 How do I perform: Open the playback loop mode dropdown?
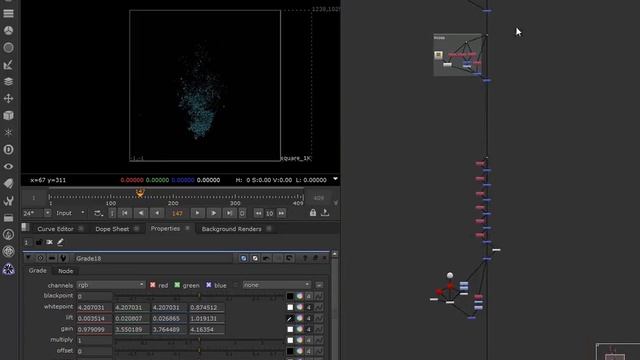click(x=98, y=213)
